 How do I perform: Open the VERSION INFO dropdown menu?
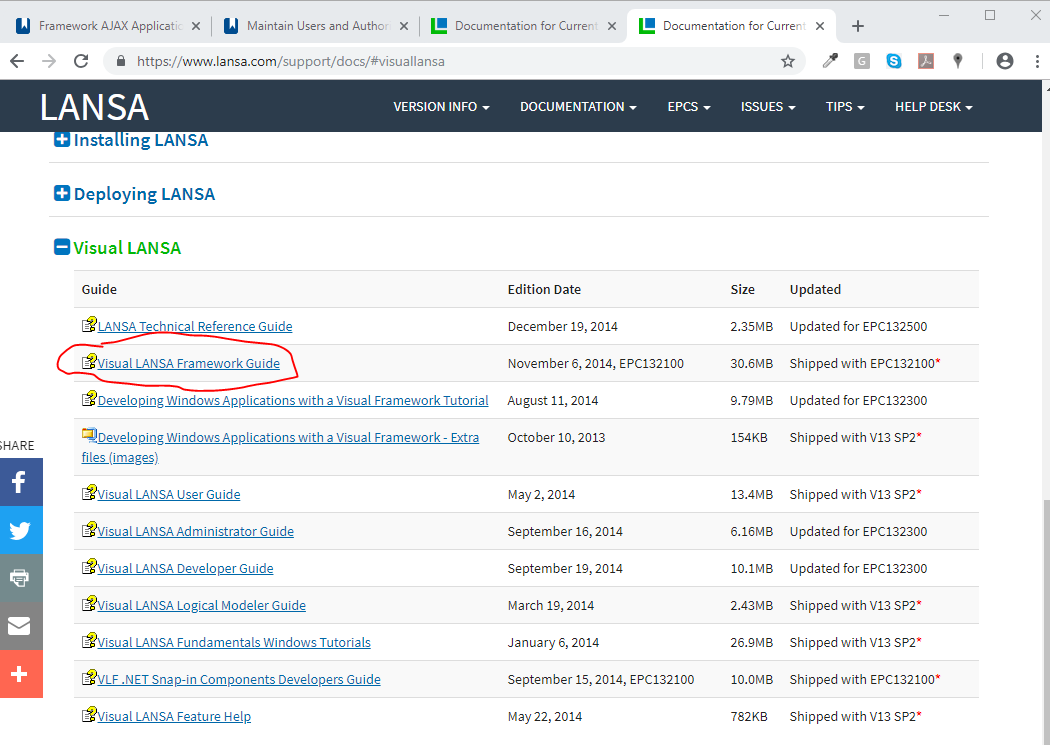(441, 107)
